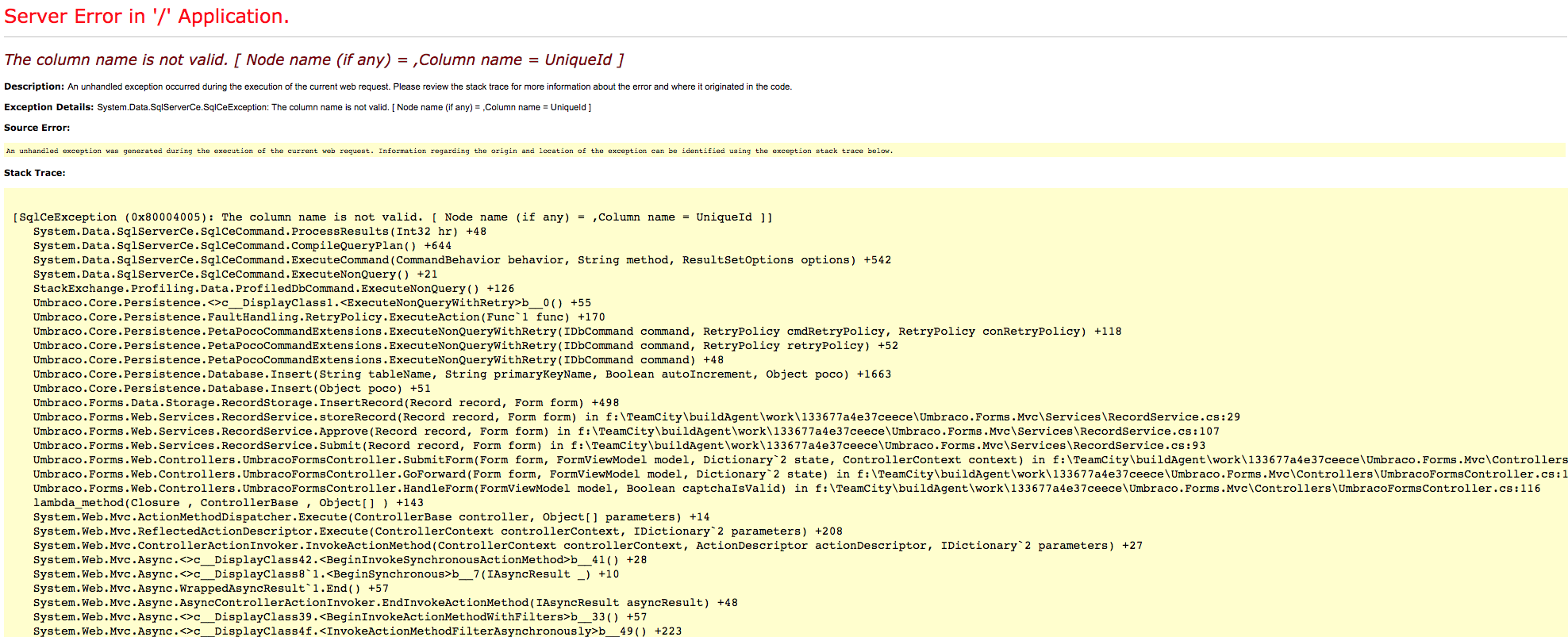This screenshot has width=1568, height=637.
Task: Click the SqlCeCommand.ExecuteCommand +542 line
Action: tap(462, 260)
